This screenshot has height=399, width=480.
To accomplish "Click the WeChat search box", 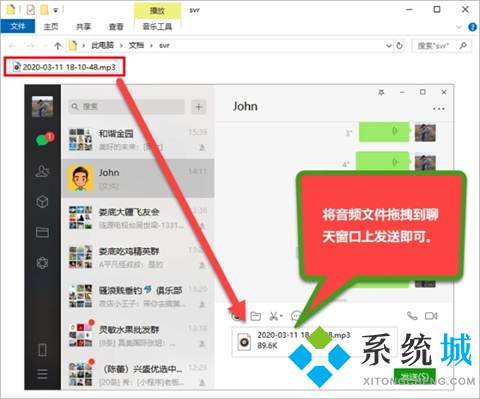I will click(x=126, y=107).
